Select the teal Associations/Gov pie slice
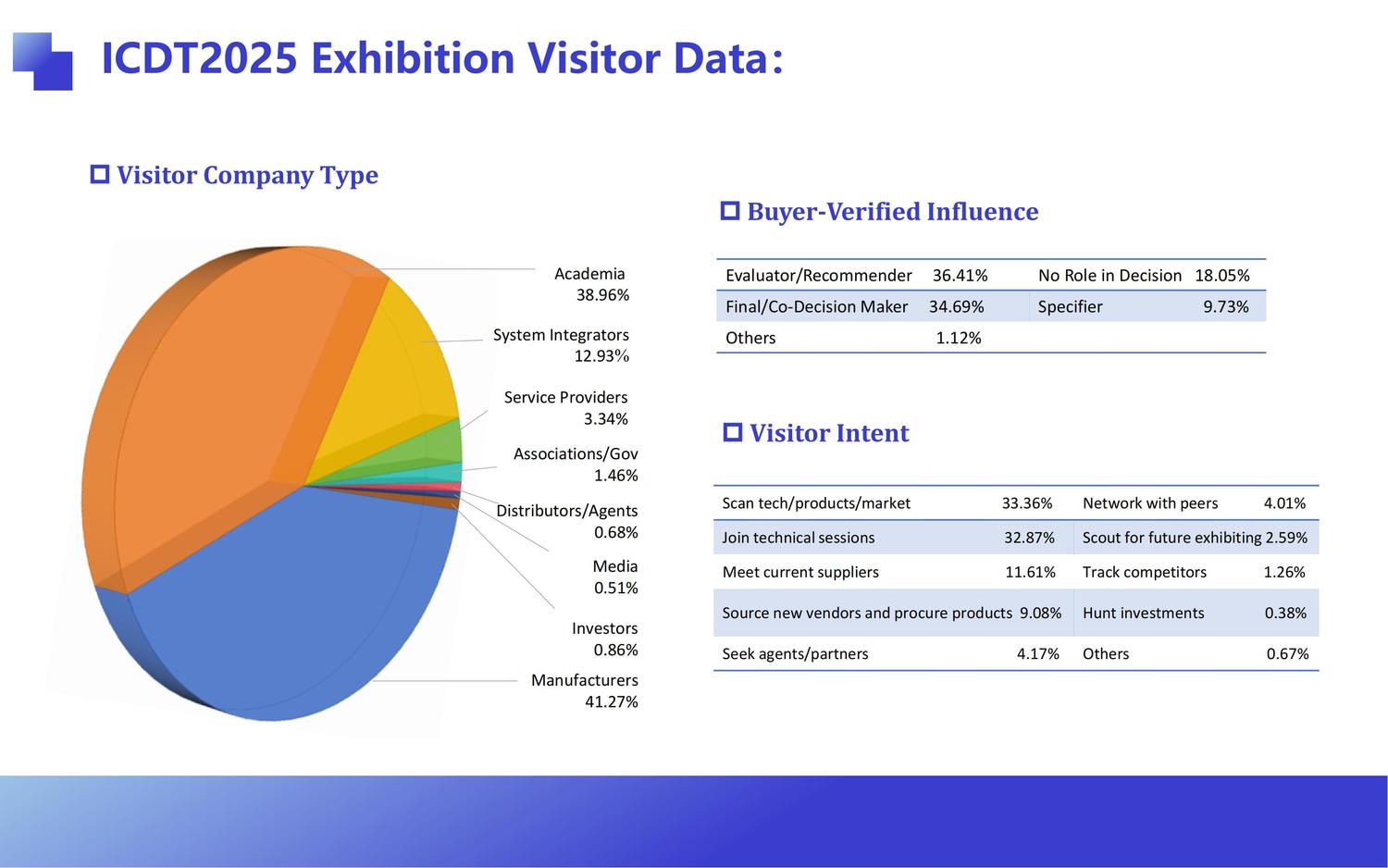This screenshot has height=868, width=1388. click(x=442, y=472)
